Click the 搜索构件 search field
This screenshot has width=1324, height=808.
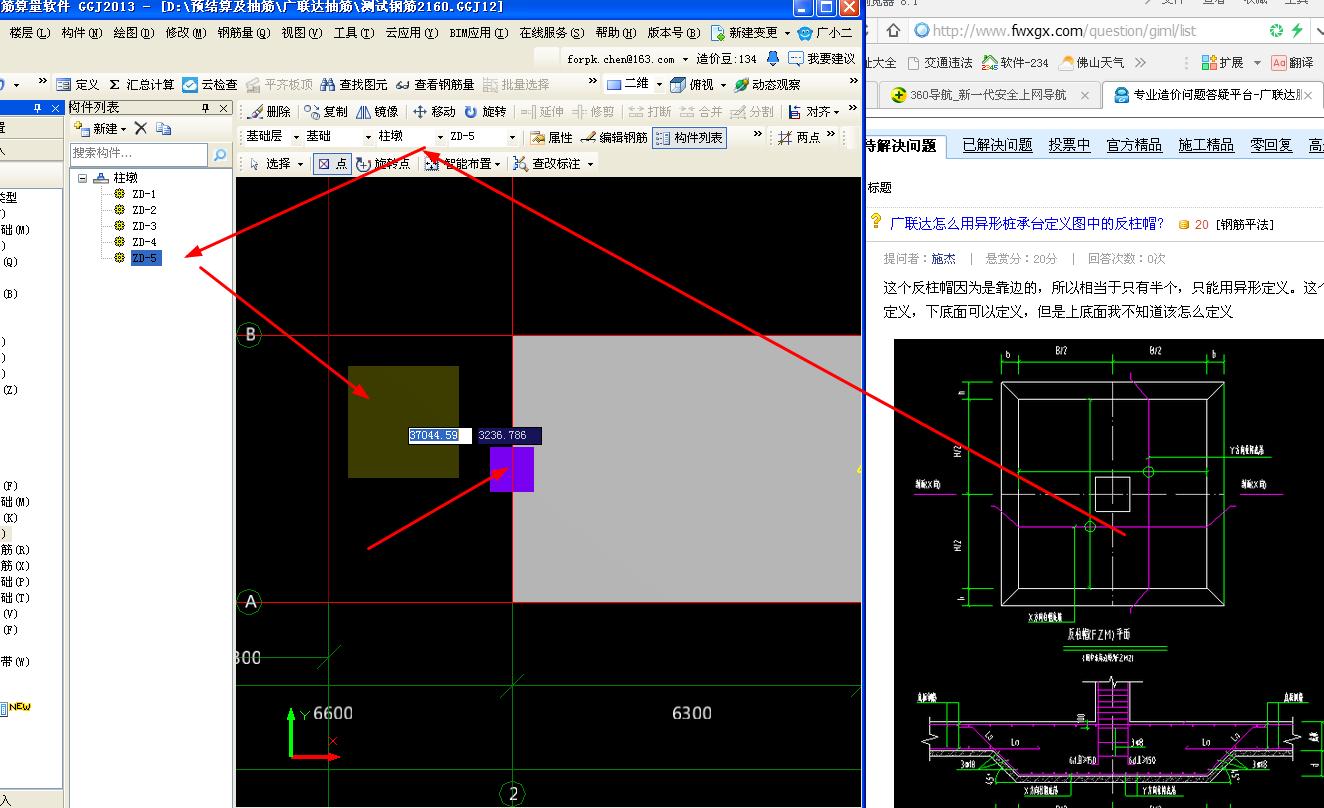click(139, 154)
